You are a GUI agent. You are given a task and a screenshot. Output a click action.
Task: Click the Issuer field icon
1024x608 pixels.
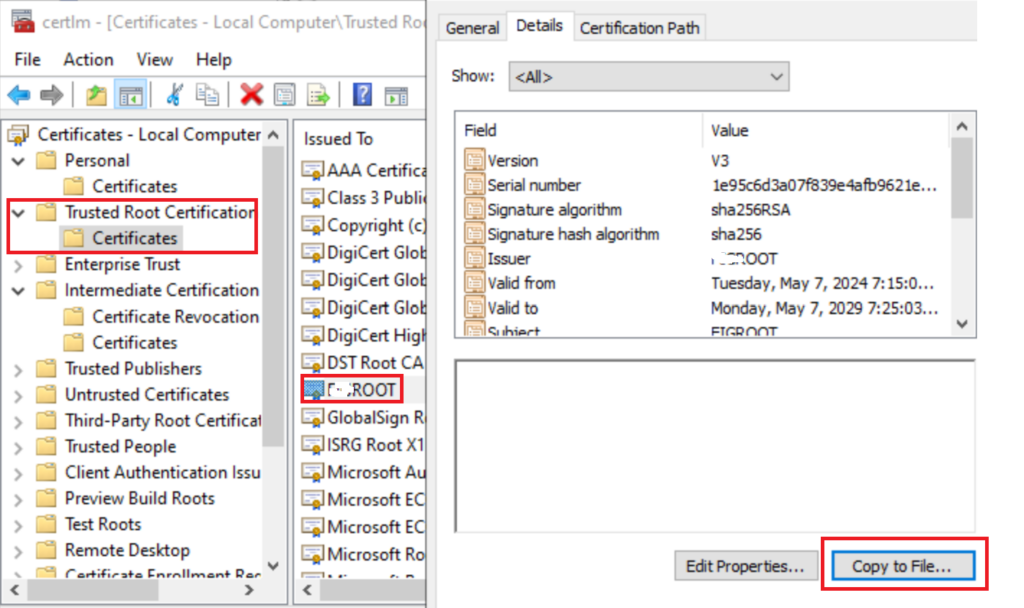[475, 258]
